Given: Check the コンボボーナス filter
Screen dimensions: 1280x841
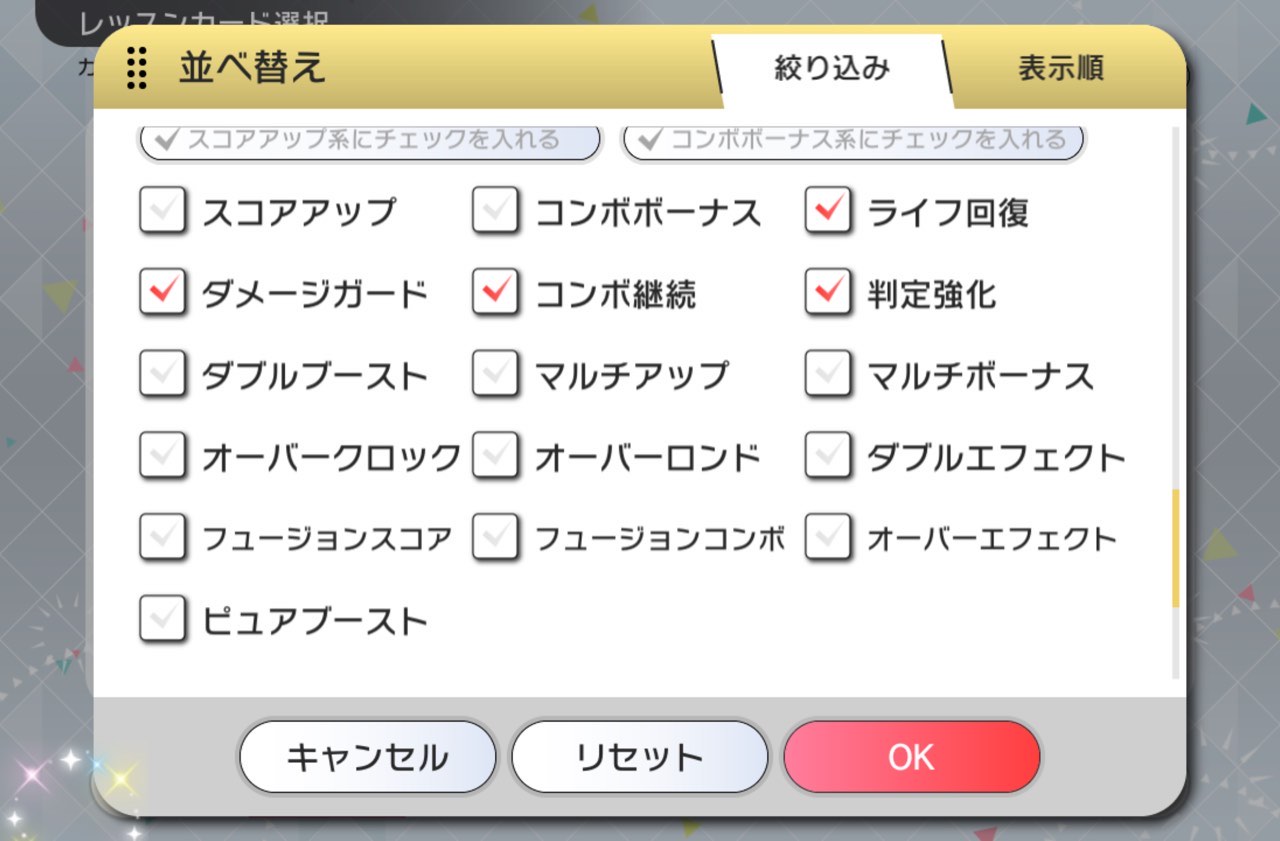Looking at the screenshot, I should click(x=496, y=212).
